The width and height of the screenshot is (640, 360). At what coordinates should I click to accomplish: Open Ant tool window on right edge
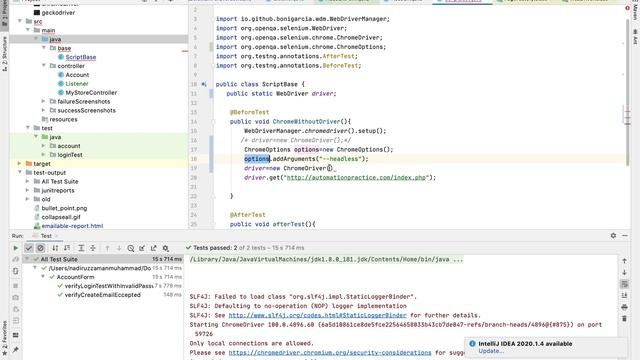635,37
